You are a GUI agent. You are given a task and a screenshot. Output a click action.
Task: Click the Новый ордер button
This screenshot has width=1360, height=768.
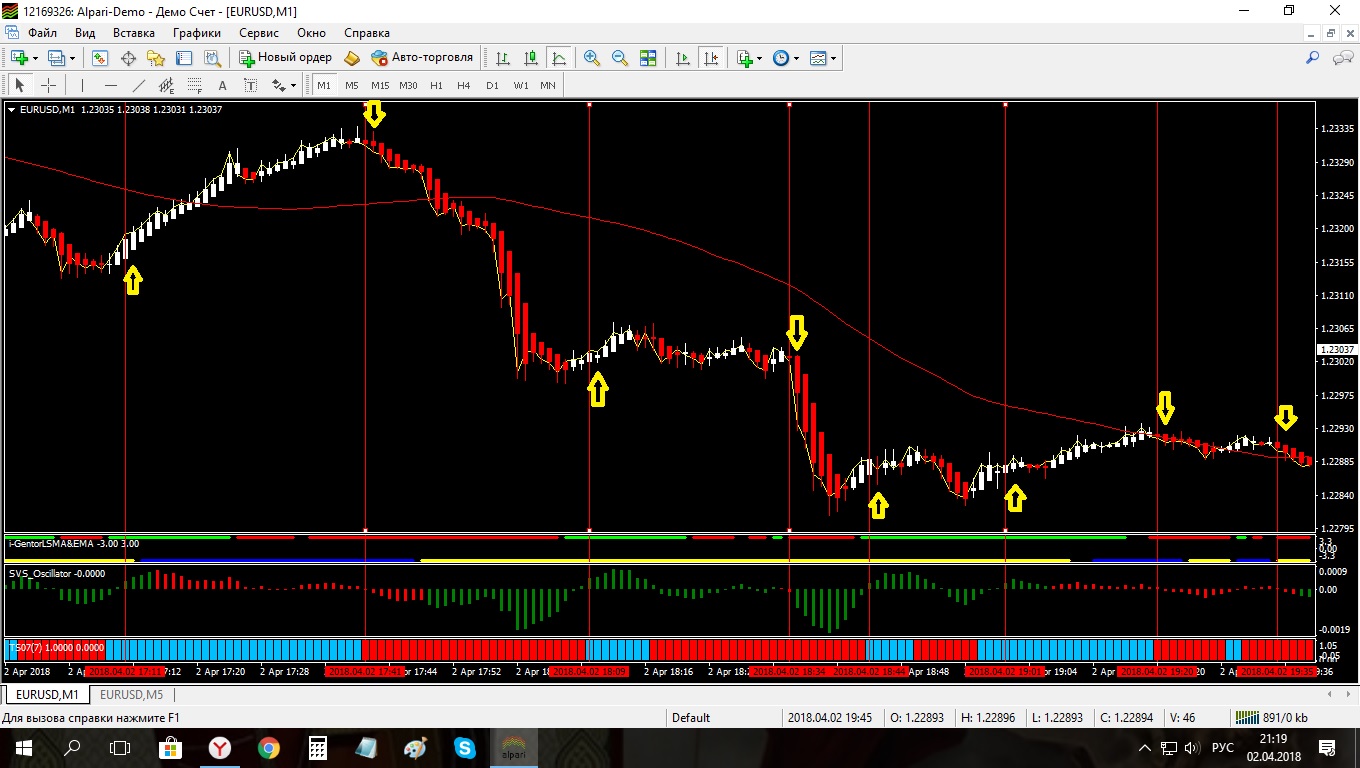[285, 58]
